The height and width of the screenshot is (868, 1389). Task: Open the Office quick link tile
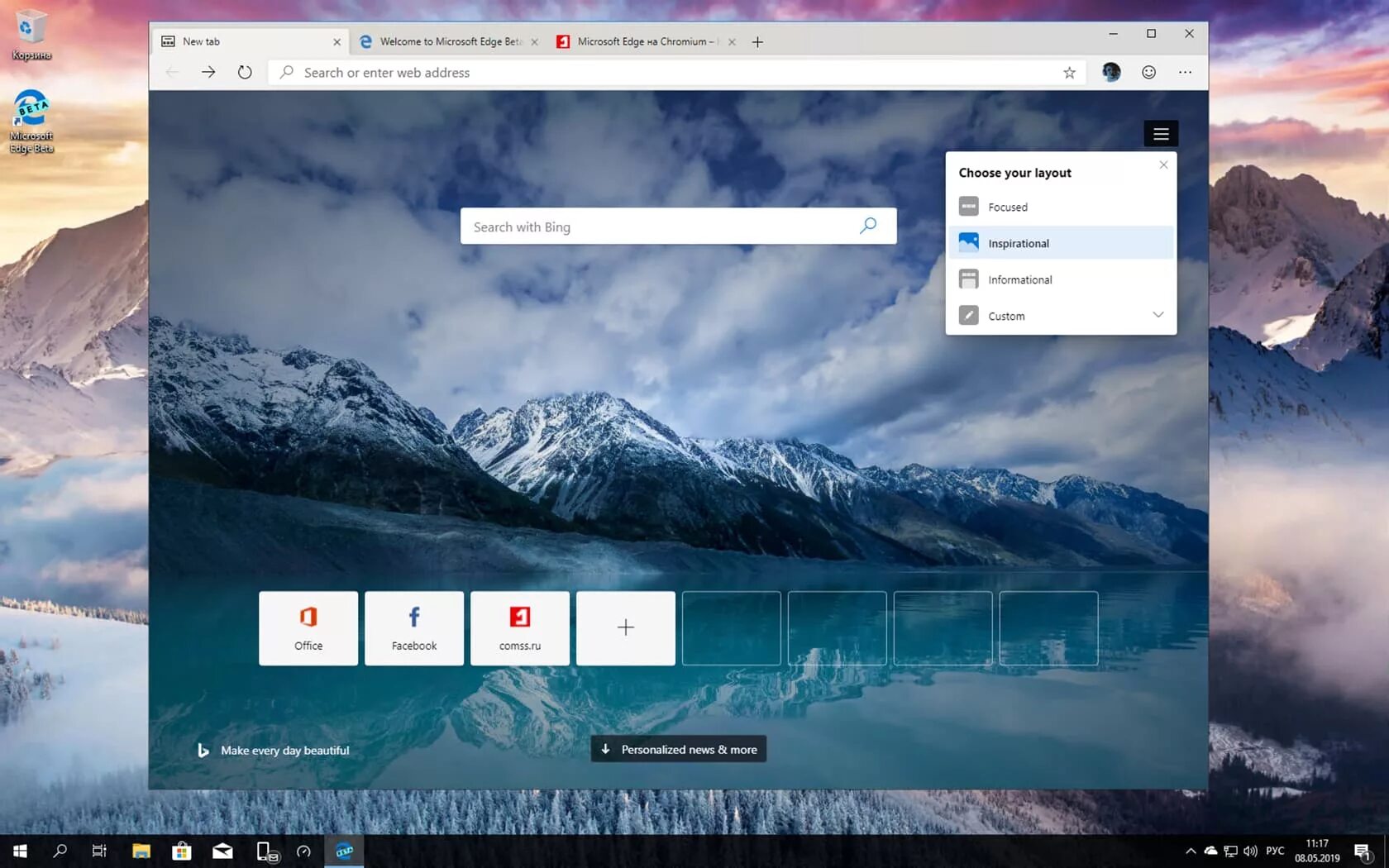tap(308, 627)
